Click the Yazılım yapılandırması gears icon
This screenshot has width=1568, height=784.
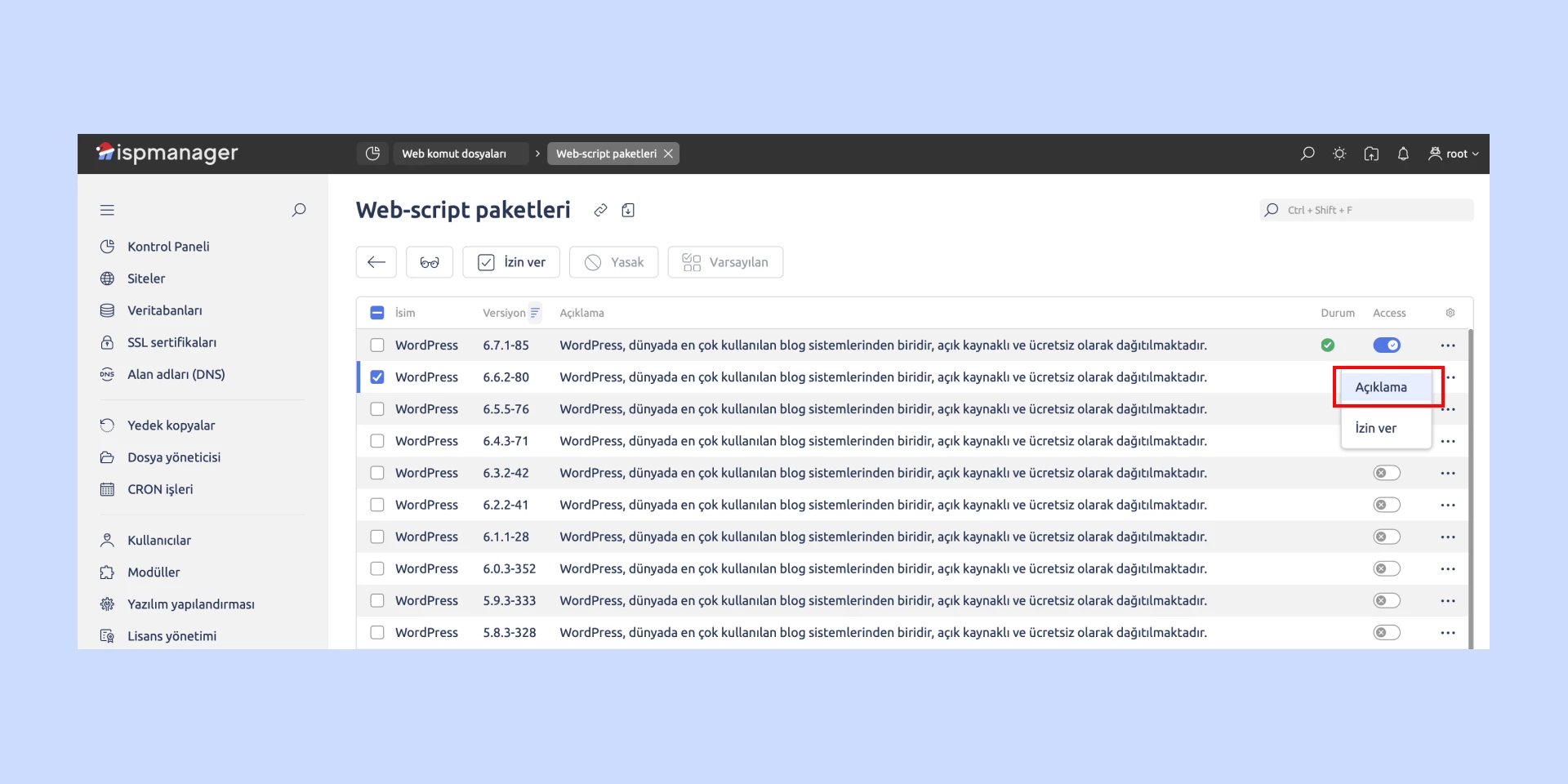[x=107, y=604]
